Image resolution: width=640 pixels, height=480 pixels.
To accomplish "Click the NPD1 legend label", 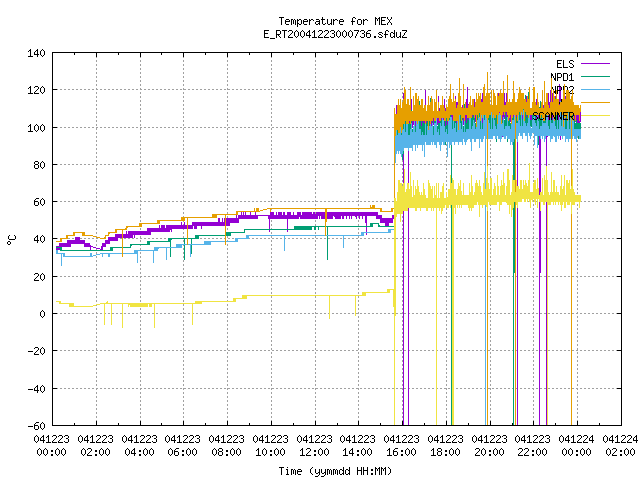I will point(562,77).
